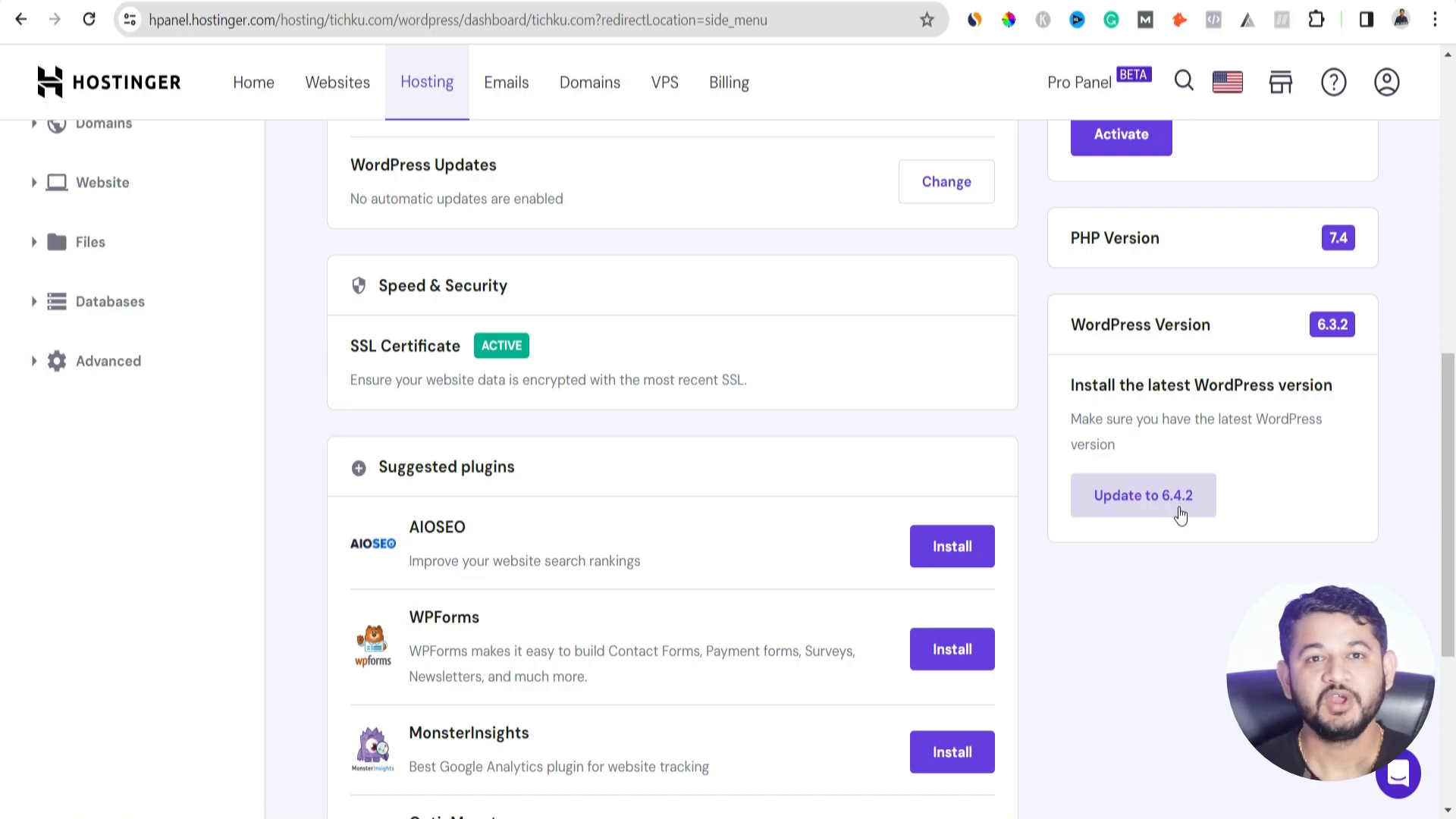Open the Emails menu
Screen dimensions: 1456x819
(507, 82)
